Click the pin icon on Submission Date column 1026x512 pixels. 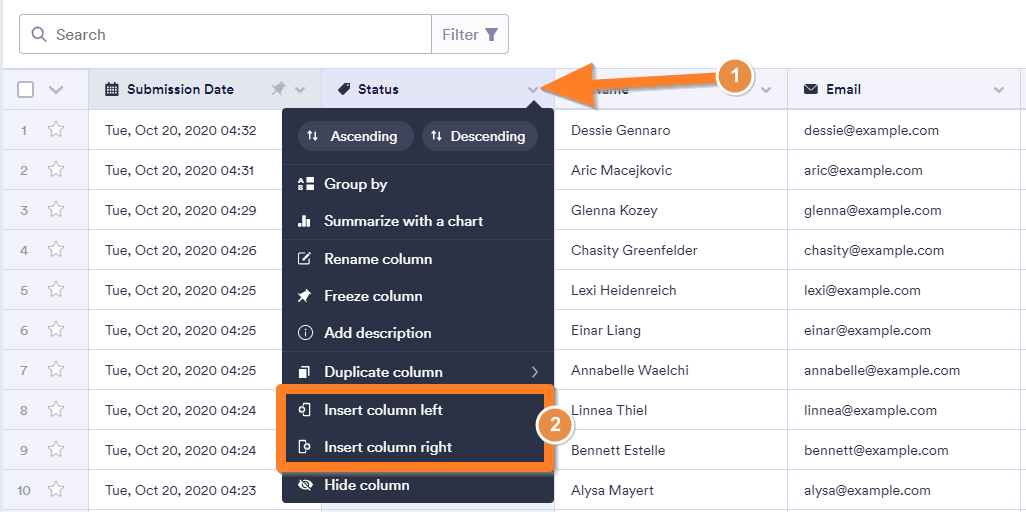point(279,89)
